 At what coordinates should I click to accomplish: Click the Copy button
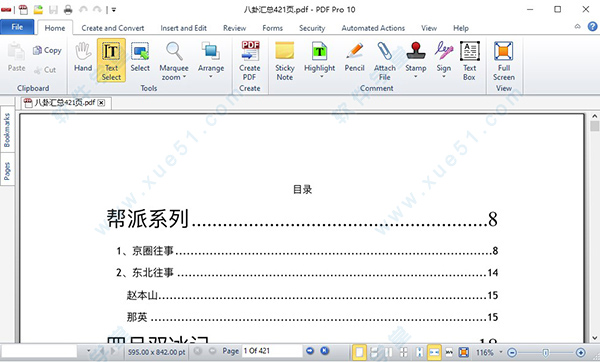47,50
